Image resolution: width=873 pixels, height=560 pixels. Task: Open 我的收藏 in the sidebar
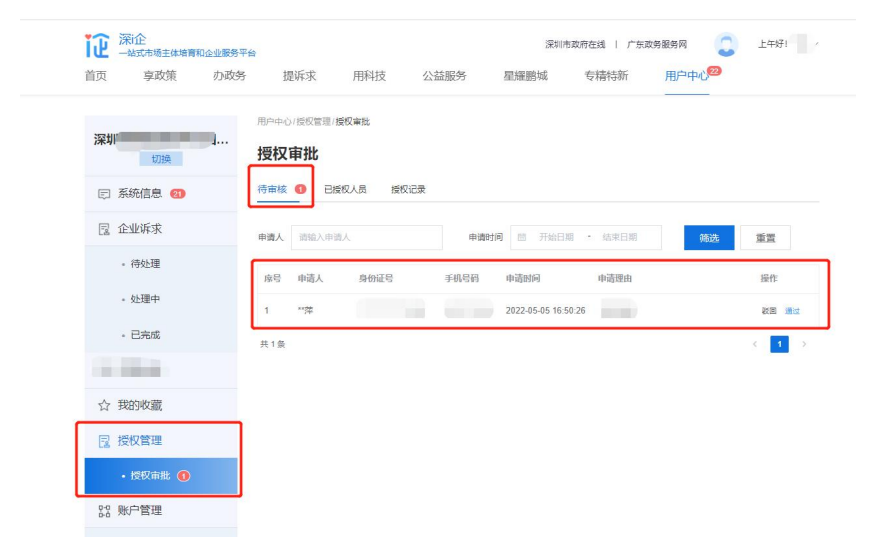click(161, 405)
